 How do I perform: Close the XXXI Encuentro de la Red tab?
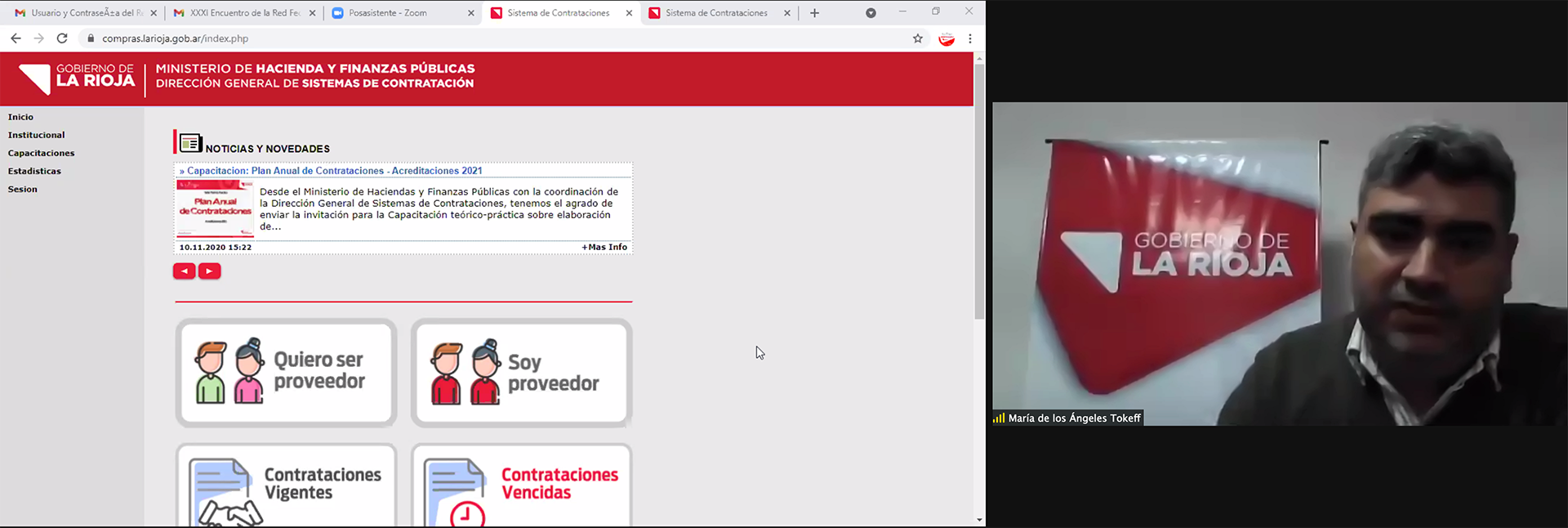coord(312,13)
